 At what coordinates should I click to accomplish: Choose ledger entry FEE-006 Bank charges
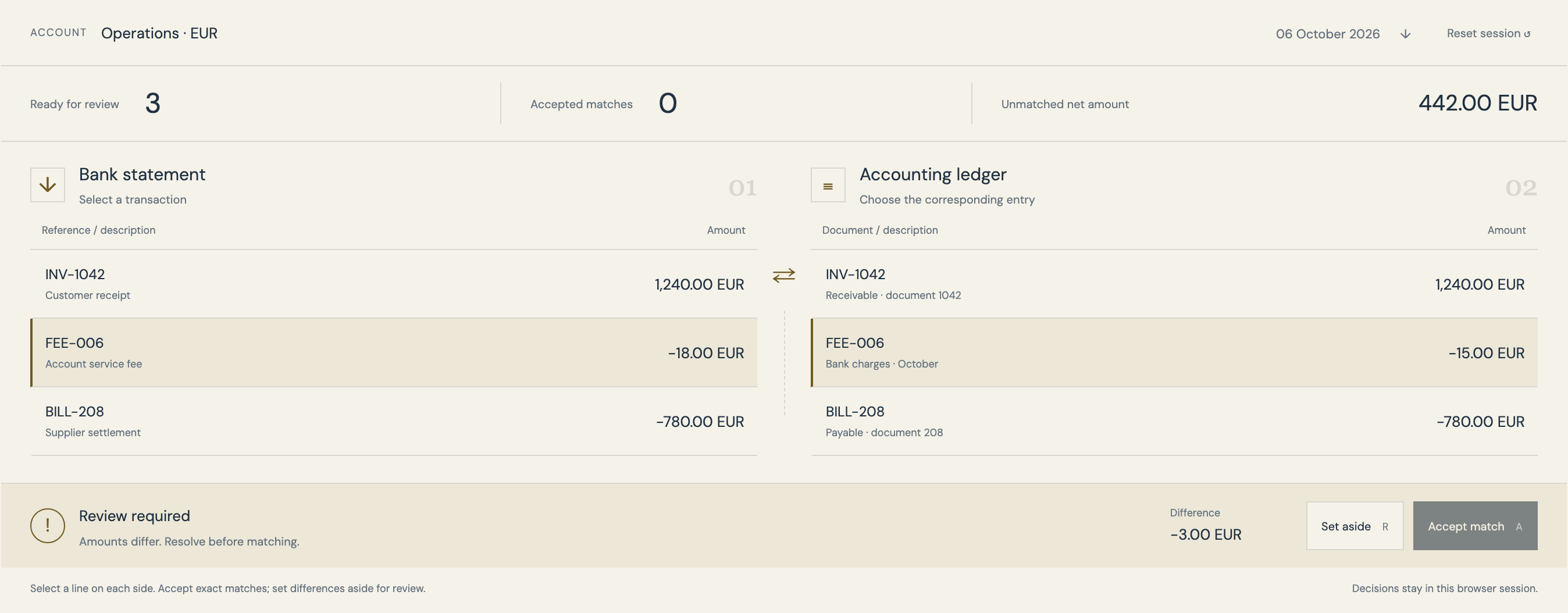[1174, 352]
